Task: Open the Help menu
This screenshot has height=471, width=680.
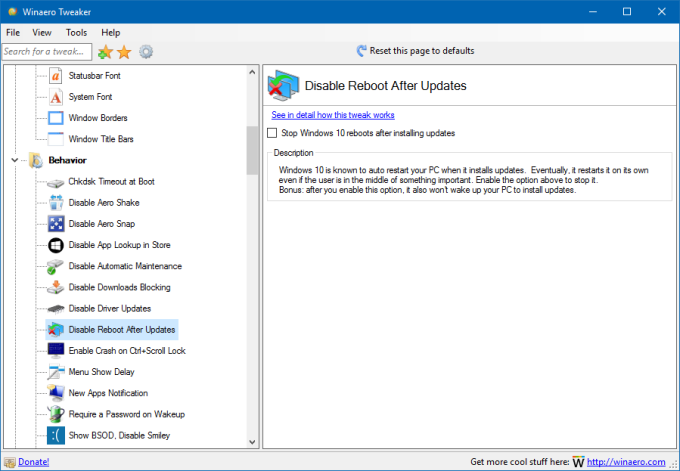Action: tap(111, 33)
